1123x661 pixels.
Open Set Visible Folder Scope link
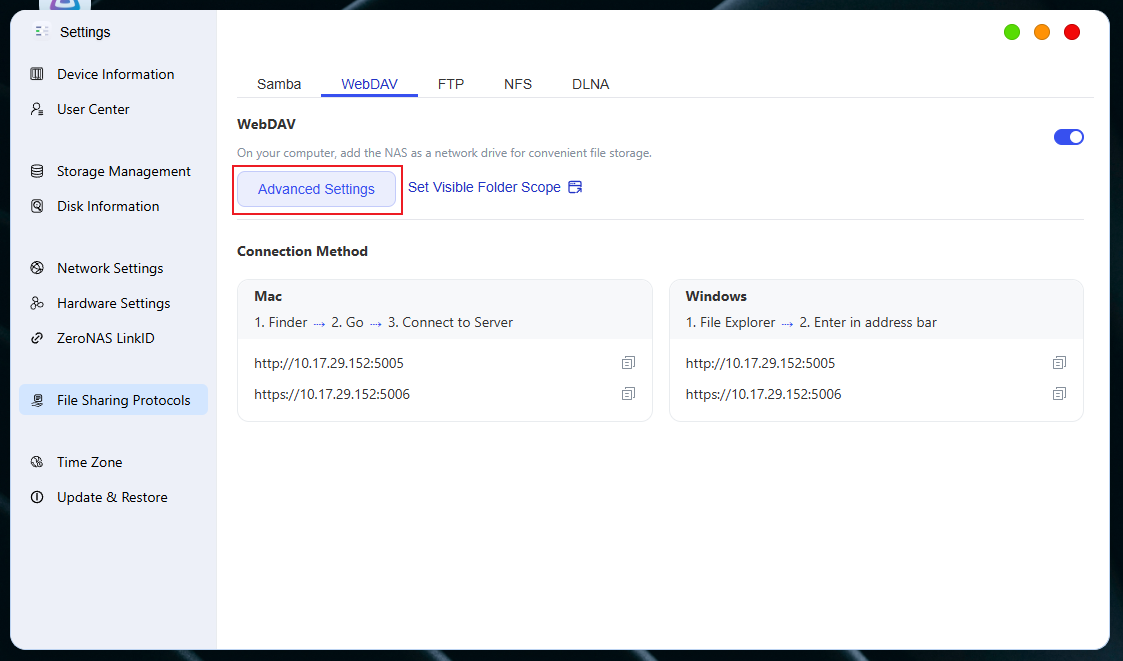[484, 187]
